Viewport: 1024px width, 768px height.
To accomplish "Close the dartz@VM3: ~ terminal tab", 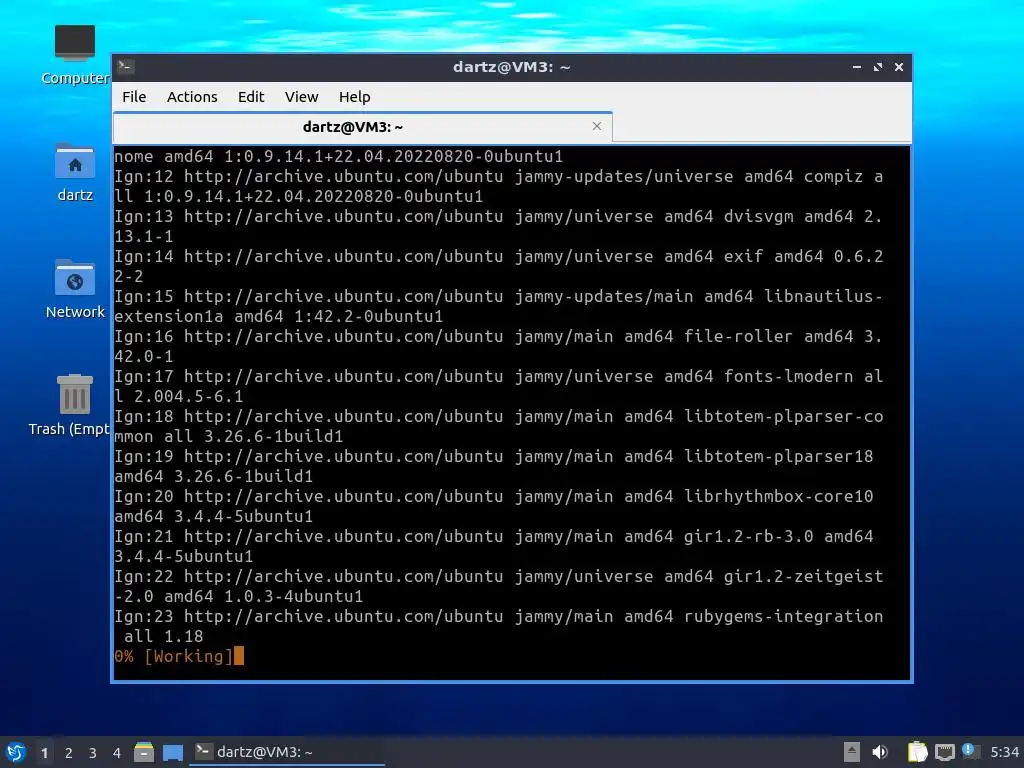I will click(x=596, y=126).
